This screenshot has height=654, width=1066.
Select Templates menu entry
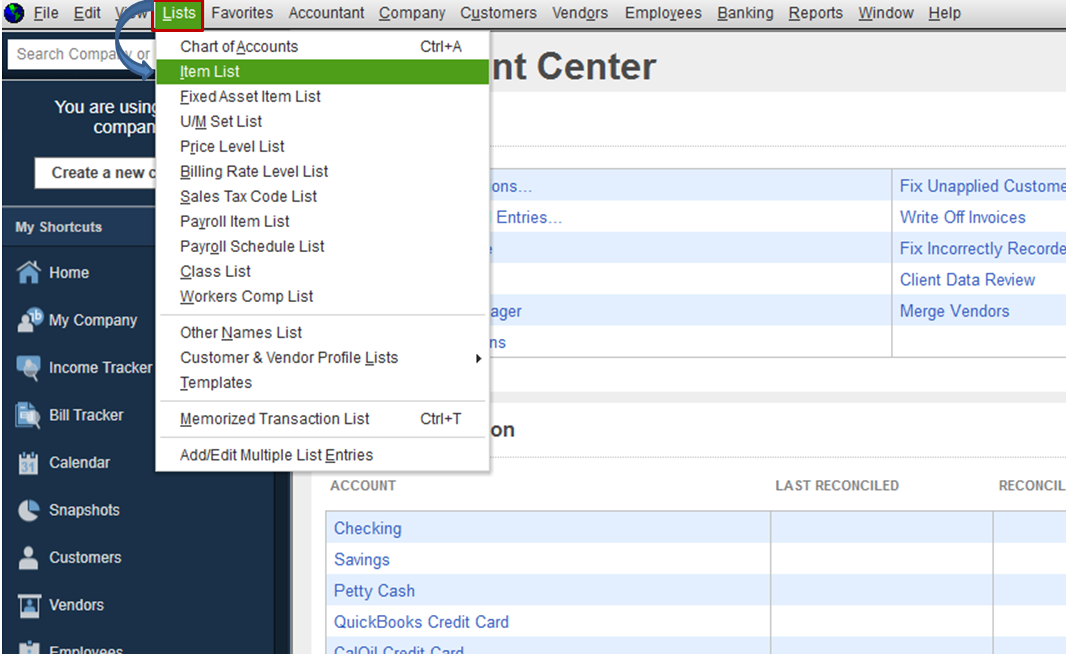click(322, 383)
